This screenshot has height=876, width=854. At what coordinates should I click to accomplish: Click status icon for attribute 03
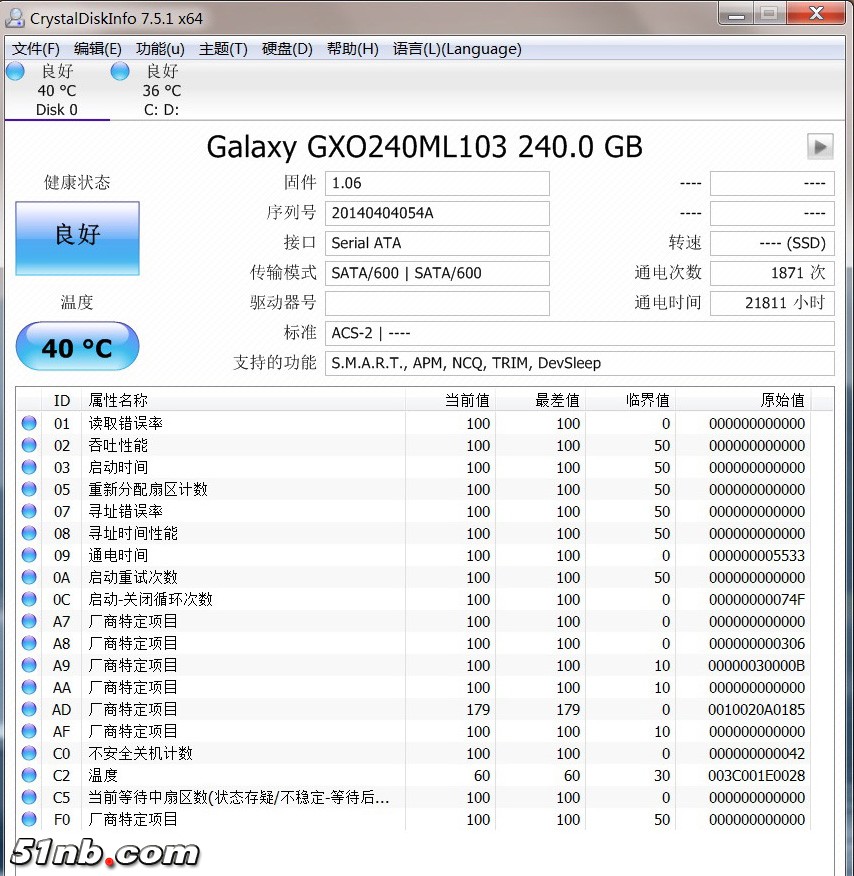point(29,468)
